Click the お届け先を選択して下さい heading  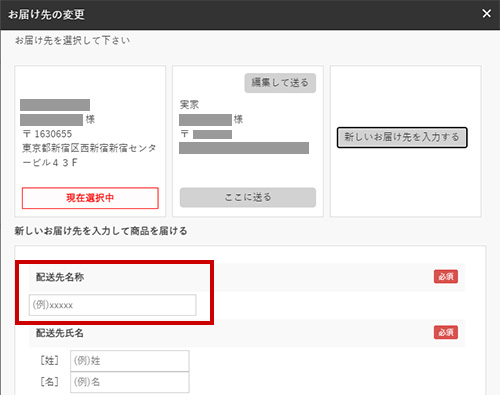72,41
